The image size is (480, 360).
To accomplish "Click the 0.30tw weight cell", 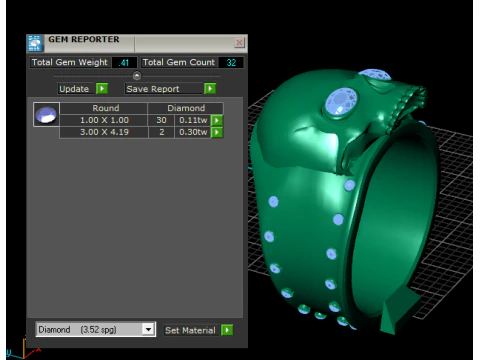I will click(193, 132).
